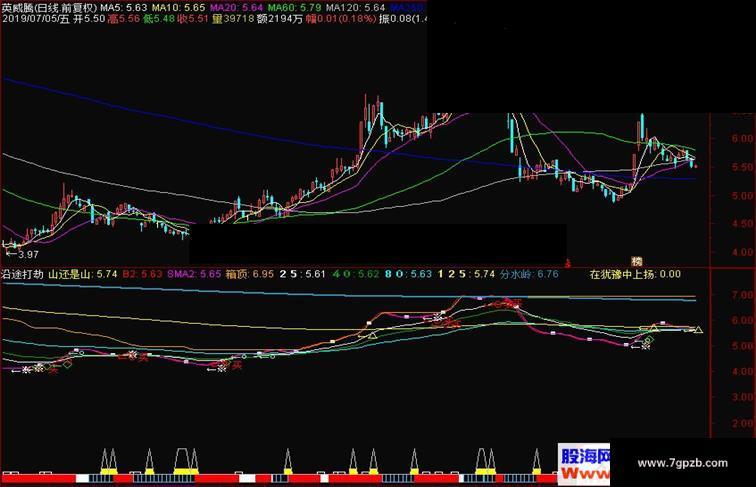Click the stock name 英威腾 title
This screenshot has height=487, width=756.
[16, 8]
